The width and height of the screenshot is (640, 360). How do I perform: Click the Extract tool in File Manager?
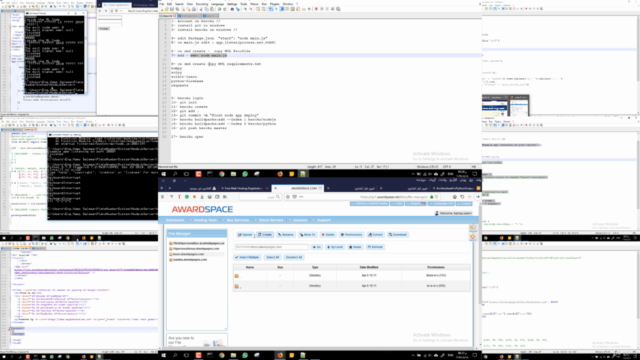coord(376,235)
